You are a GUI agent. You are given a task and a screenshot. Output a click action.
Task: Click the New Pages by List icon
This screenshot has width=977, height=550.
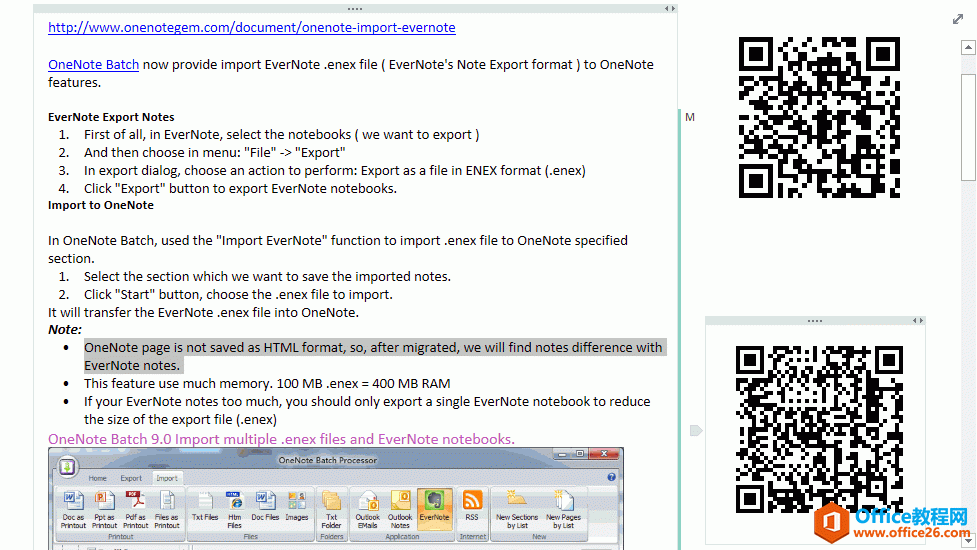coord(563,510)
